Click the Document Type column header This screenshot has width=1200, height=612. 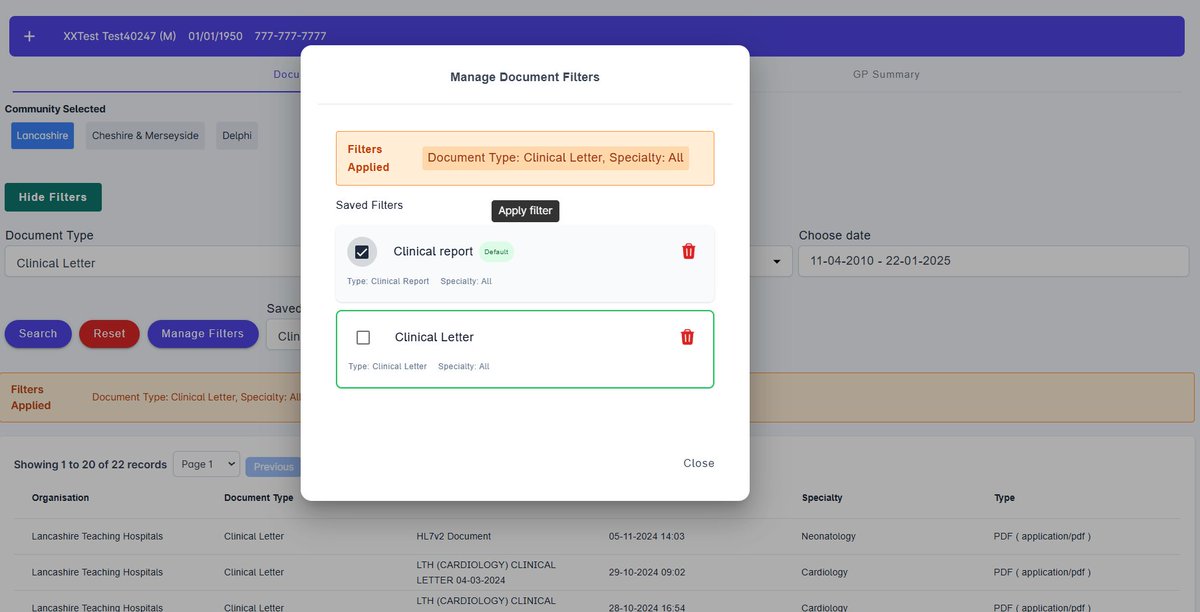pyautogui.click(x=259, y=498)
